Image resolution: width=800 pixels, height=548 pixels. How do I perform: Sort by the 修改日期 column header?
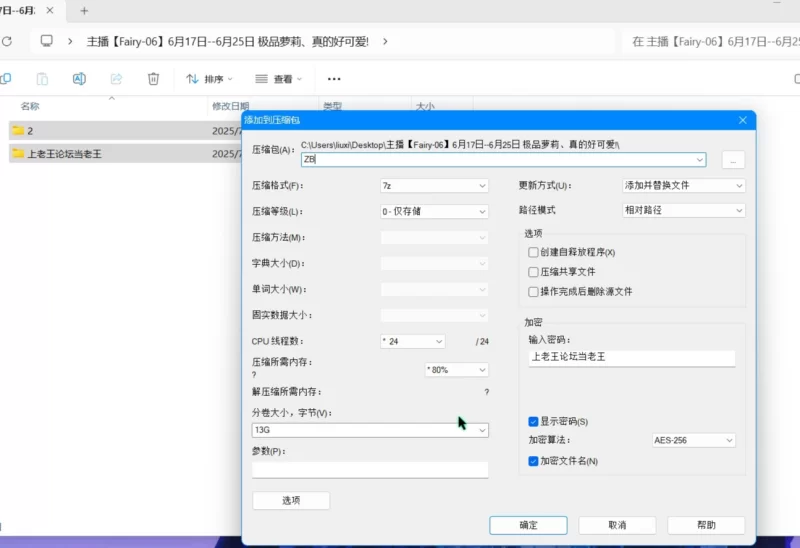coord(231,106)
